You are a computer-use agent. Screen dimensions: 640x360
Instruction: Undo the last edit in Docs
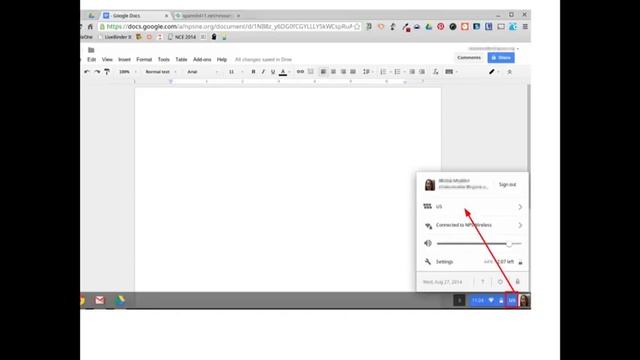[87, 72]
